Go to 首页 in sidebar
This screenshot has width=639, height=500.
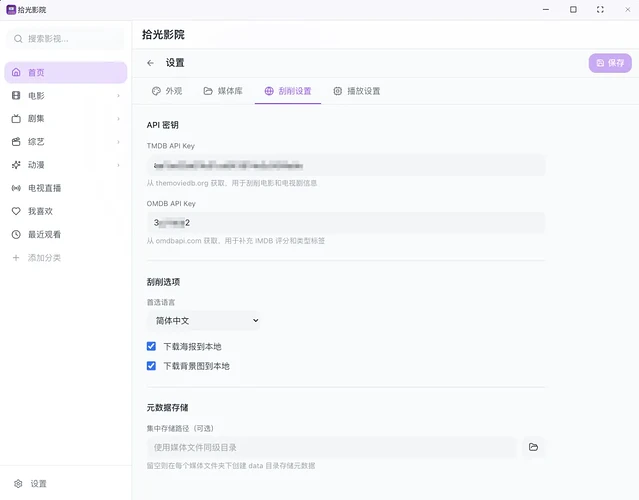pyautogui.click(x=36, y=73)
